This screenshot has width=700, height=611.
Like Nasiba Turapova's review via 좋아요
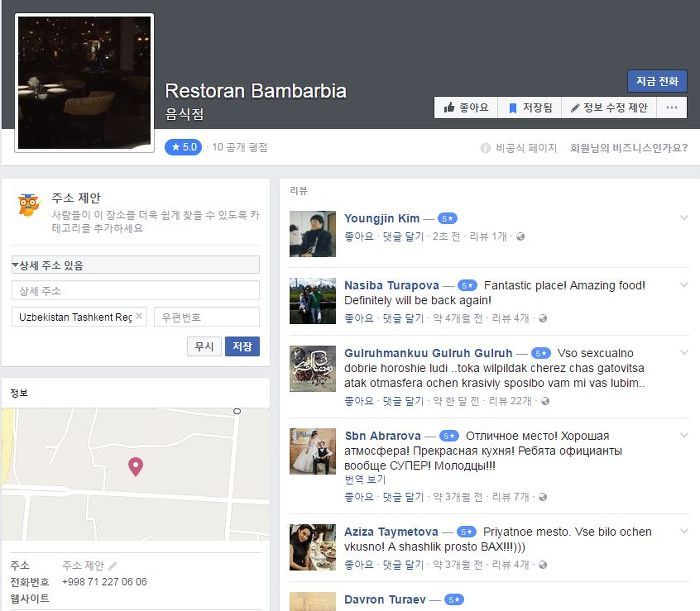coord(359,318)
